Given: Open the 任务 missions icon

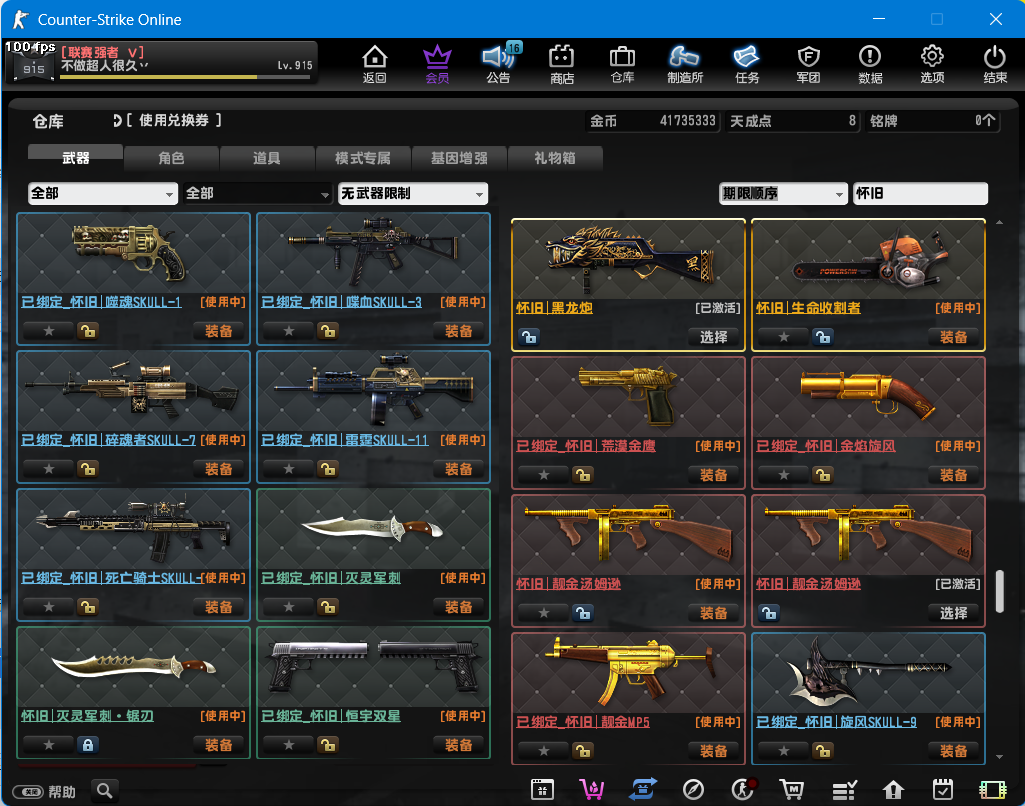Looking at the screenshot, I should pos(747,64).
